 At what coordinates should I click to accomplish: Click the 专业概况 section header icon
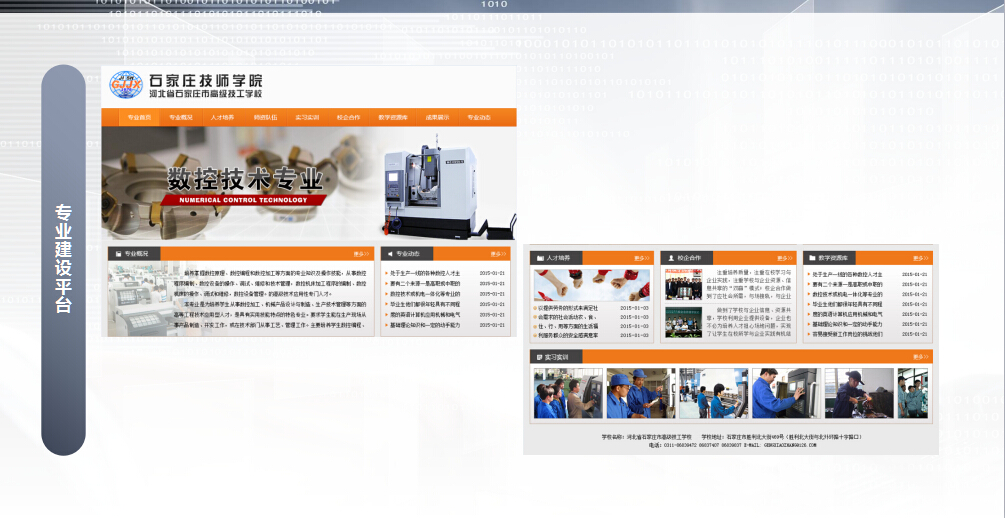tap(117, 254)
